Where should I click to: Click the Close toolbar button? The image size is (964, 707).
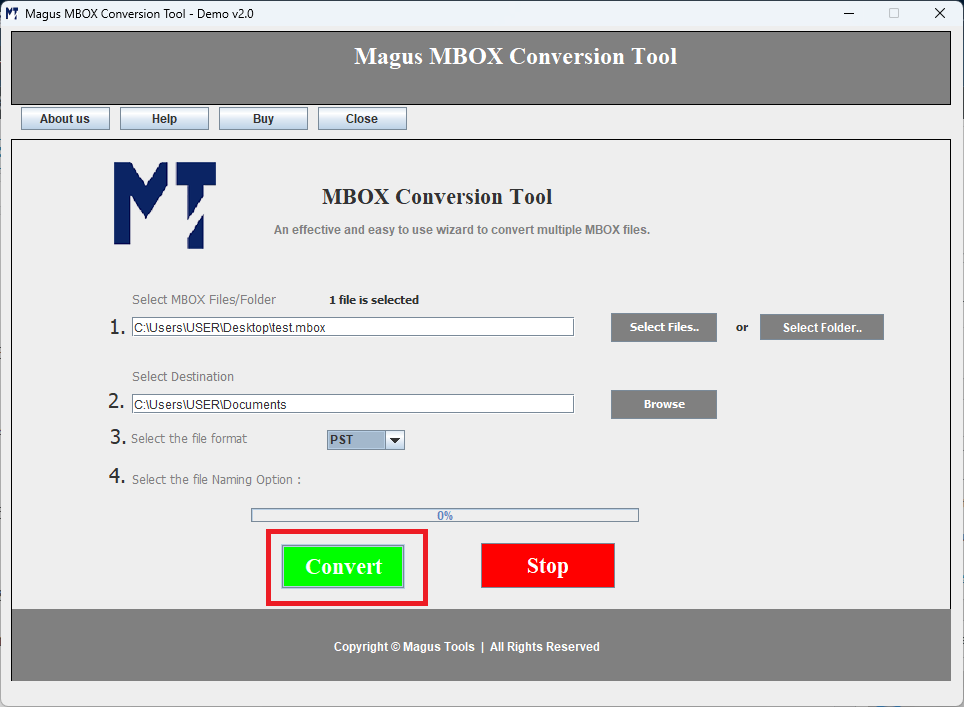point(362,119)
